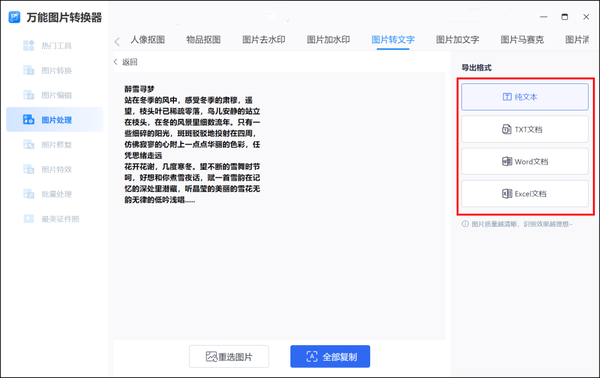This screenshot has height=378, width=600.
Task: Click the 最美证件照 sidebar icon
Action: 29,219
